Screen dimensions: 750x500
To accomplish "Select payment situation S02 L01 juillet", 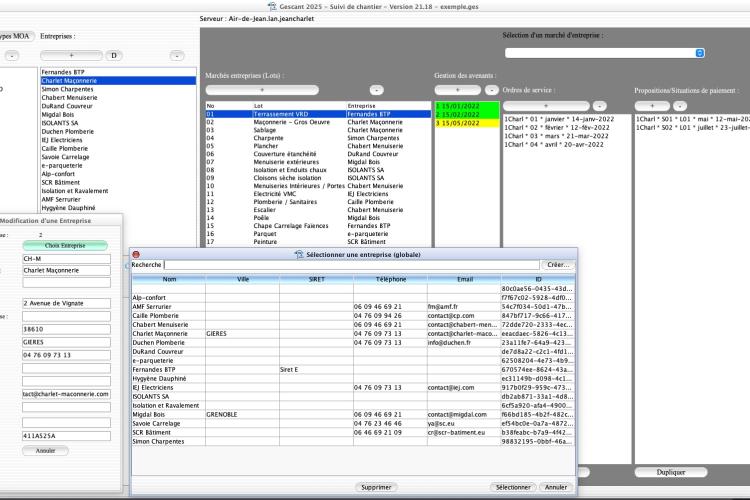I will (x=693, y=128).
